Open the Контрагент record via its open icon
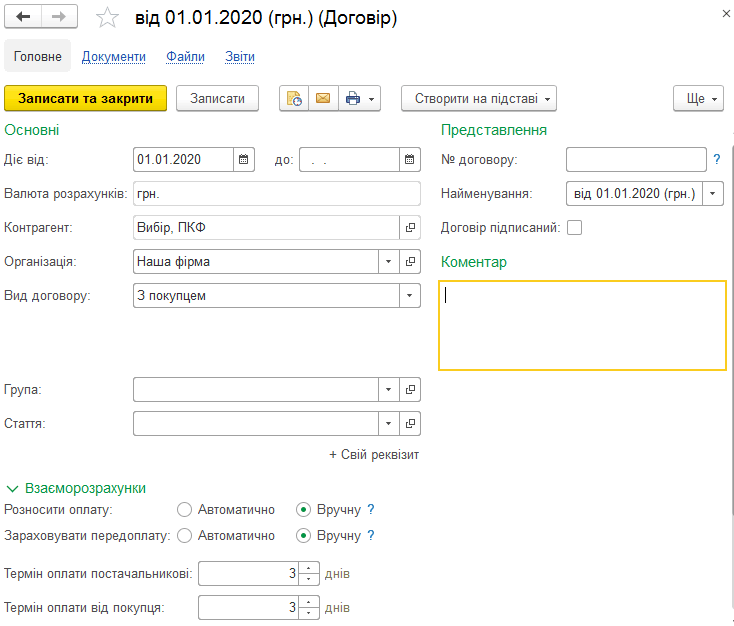The image size is (734, 626). tap(410, 228)
